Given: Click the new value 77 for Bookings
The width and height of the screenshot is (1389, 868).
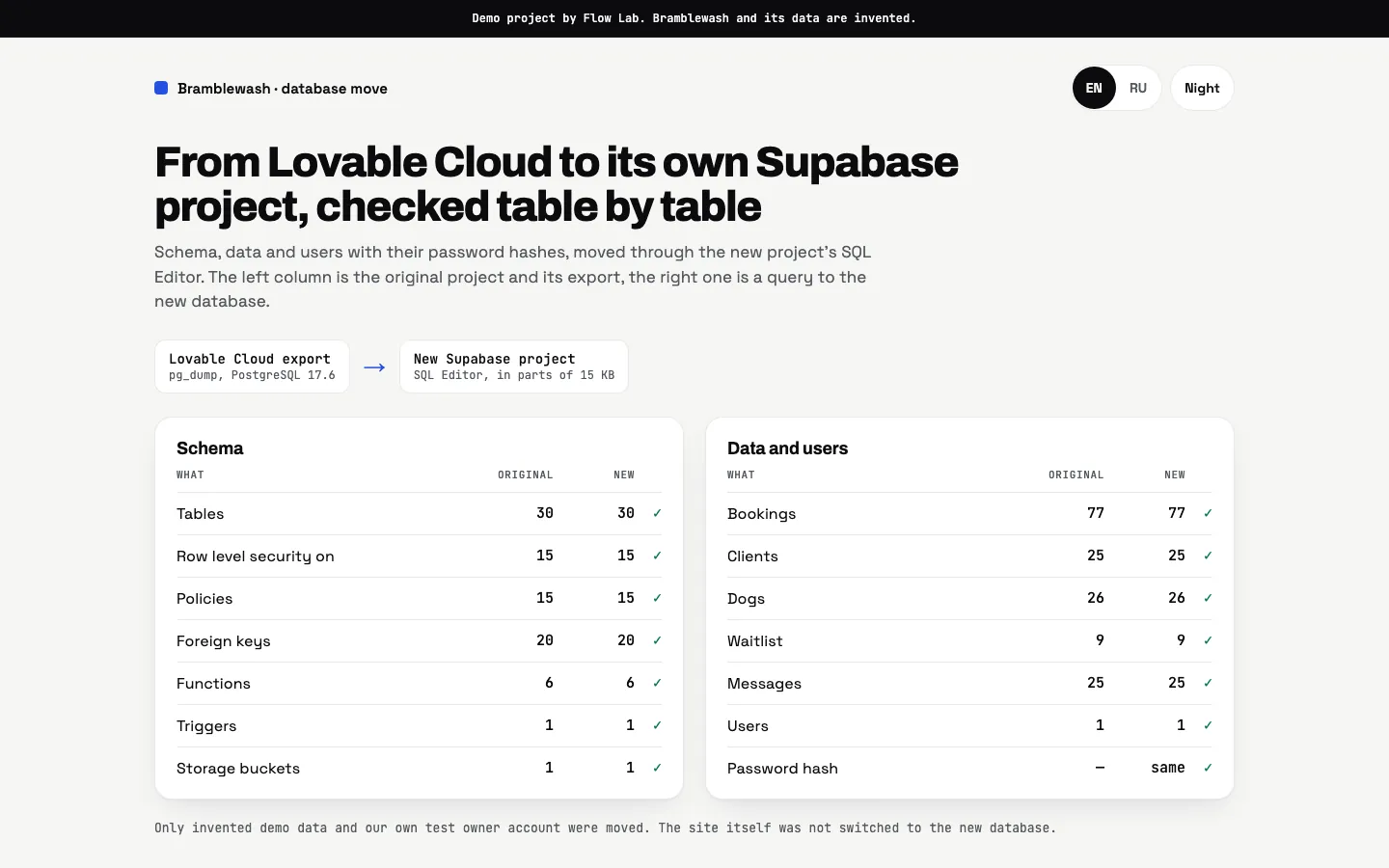Looking at the screenshot, I should (x=1177, y=513).
